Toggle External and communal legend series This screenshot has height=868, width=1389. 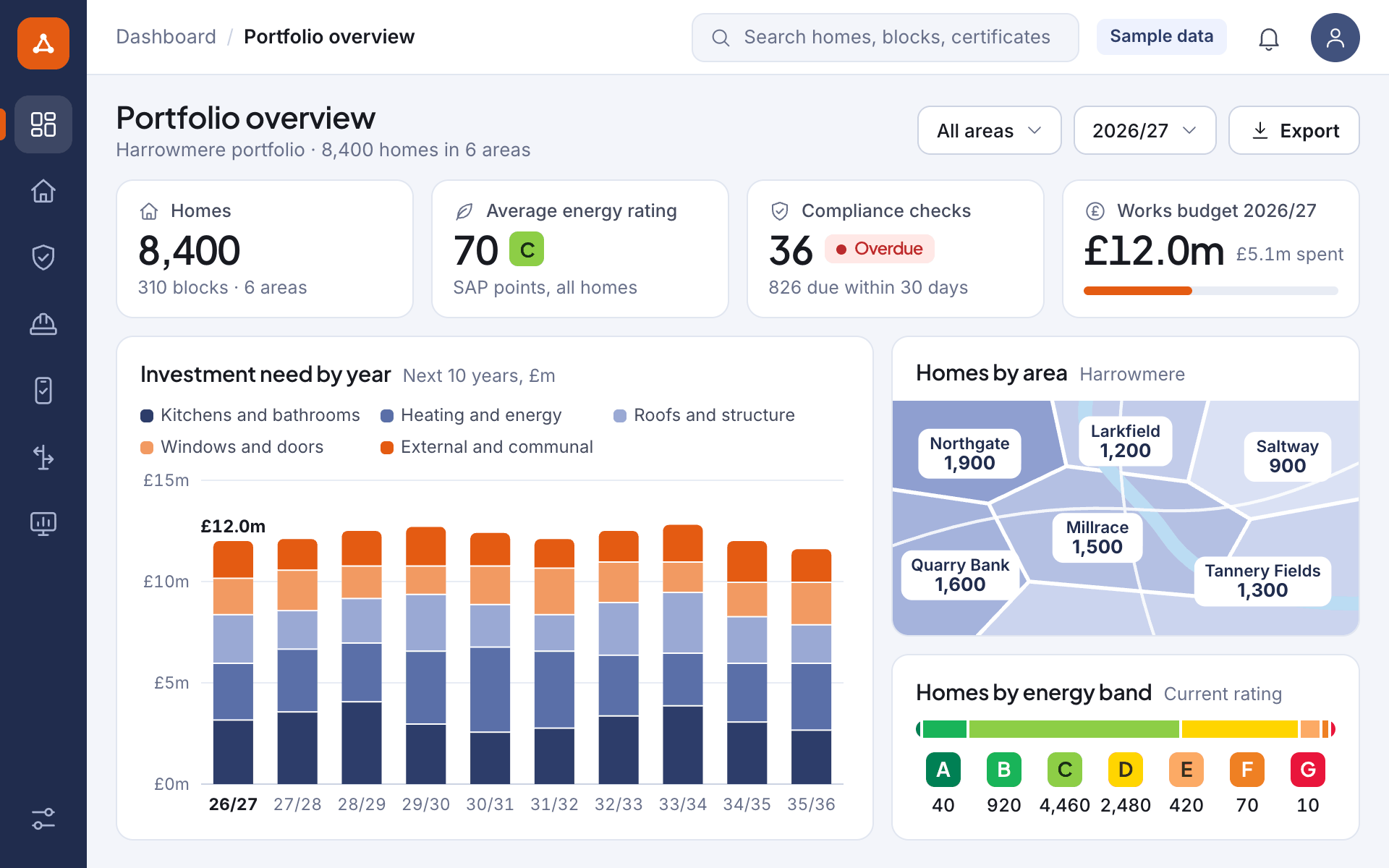(487, 447)
